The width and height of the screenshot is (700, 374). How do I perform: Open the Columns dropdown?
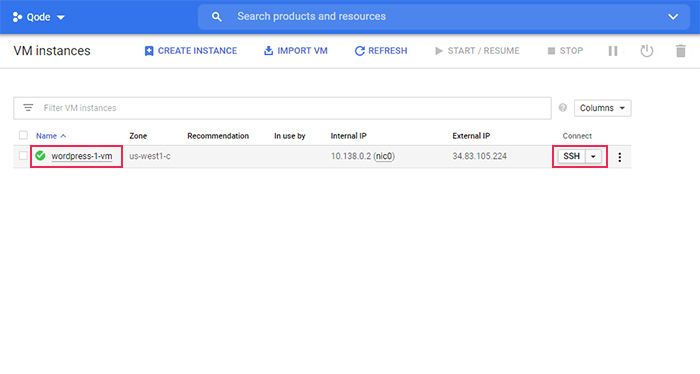click(602, 108)
